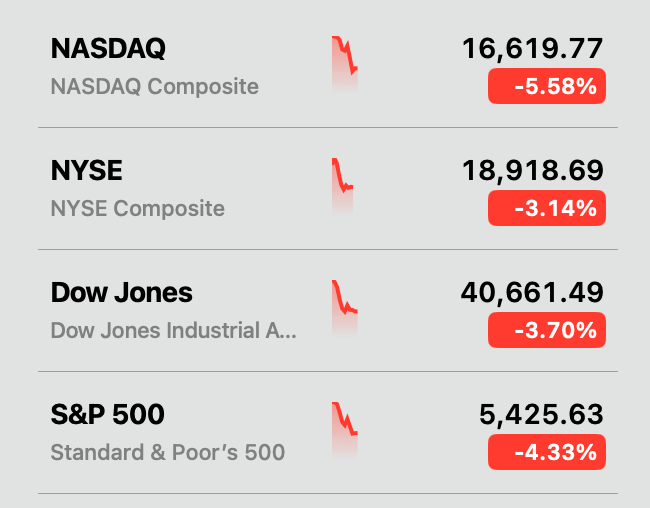Click the NASDAQ sparkline chart
Viewport: 650px width, 508px height.
coord(344,66)
